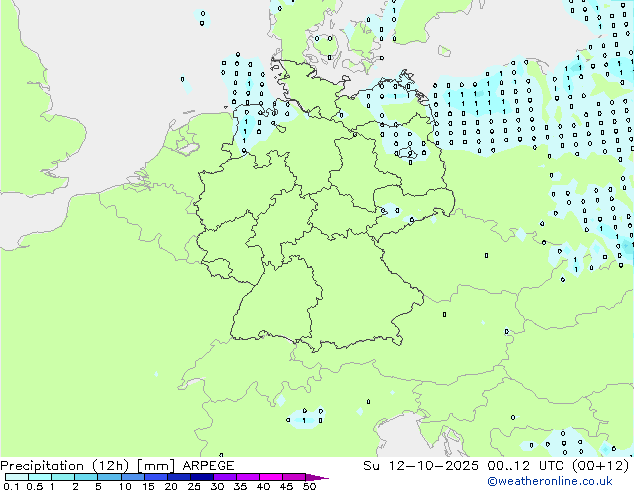Screen dimensions: 634x490
Task: Click the '20' legend label
Action: pyautogui.click(x=171, y=486)
